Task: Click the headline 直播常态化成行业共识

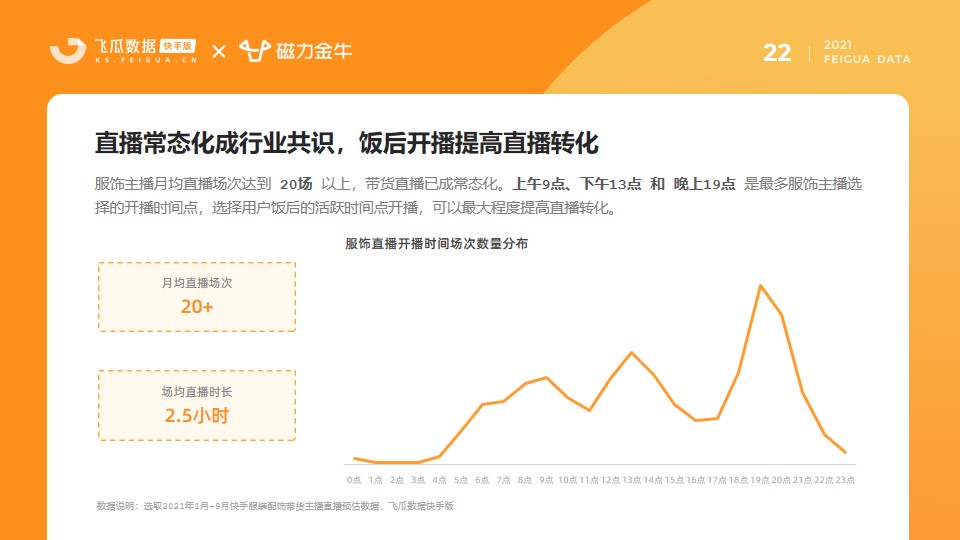Action: (214, 143)
